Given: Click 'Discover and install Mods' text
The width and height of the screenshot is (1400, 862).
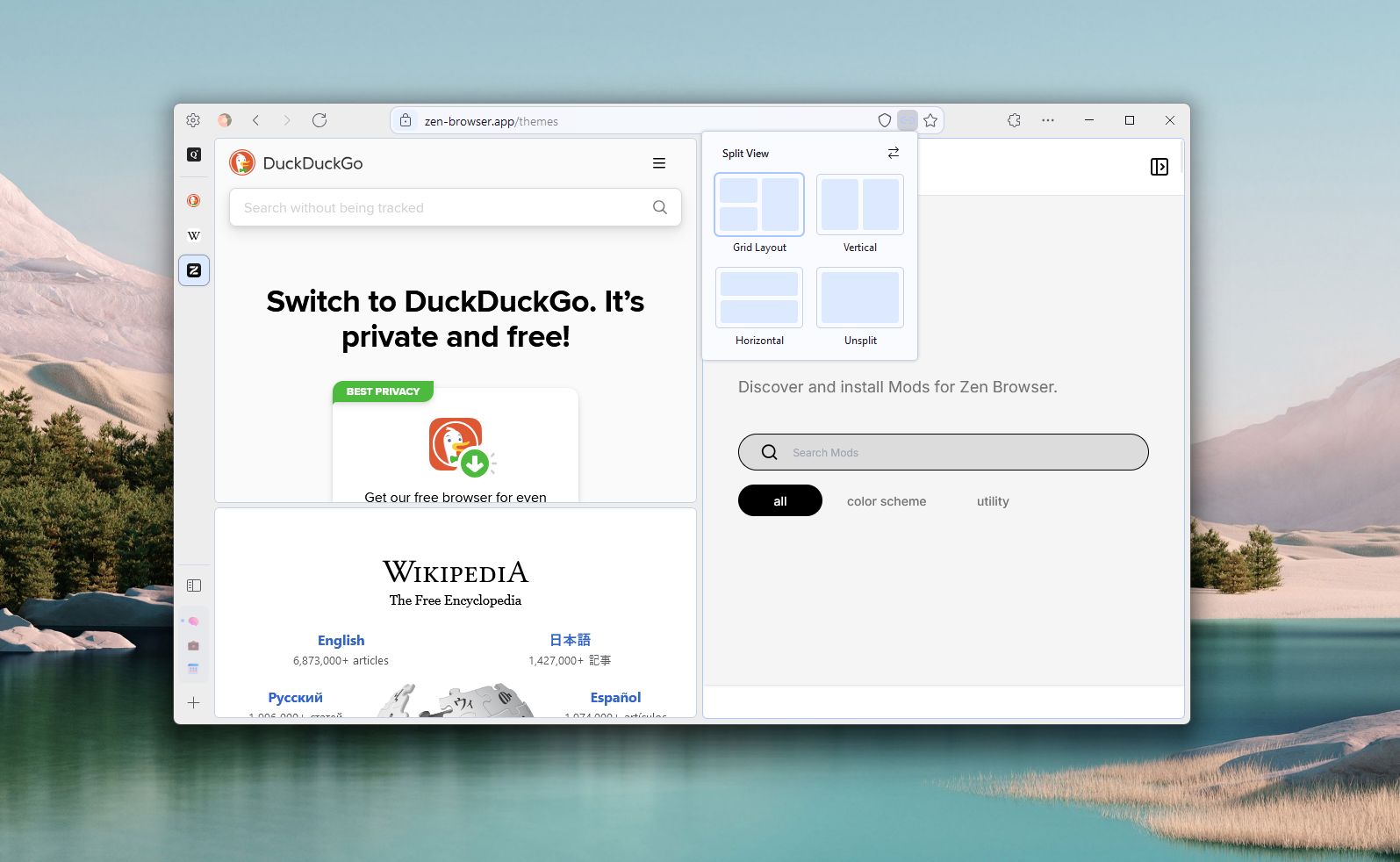Looking at the screenshot, I should click(x=898, y=387).
